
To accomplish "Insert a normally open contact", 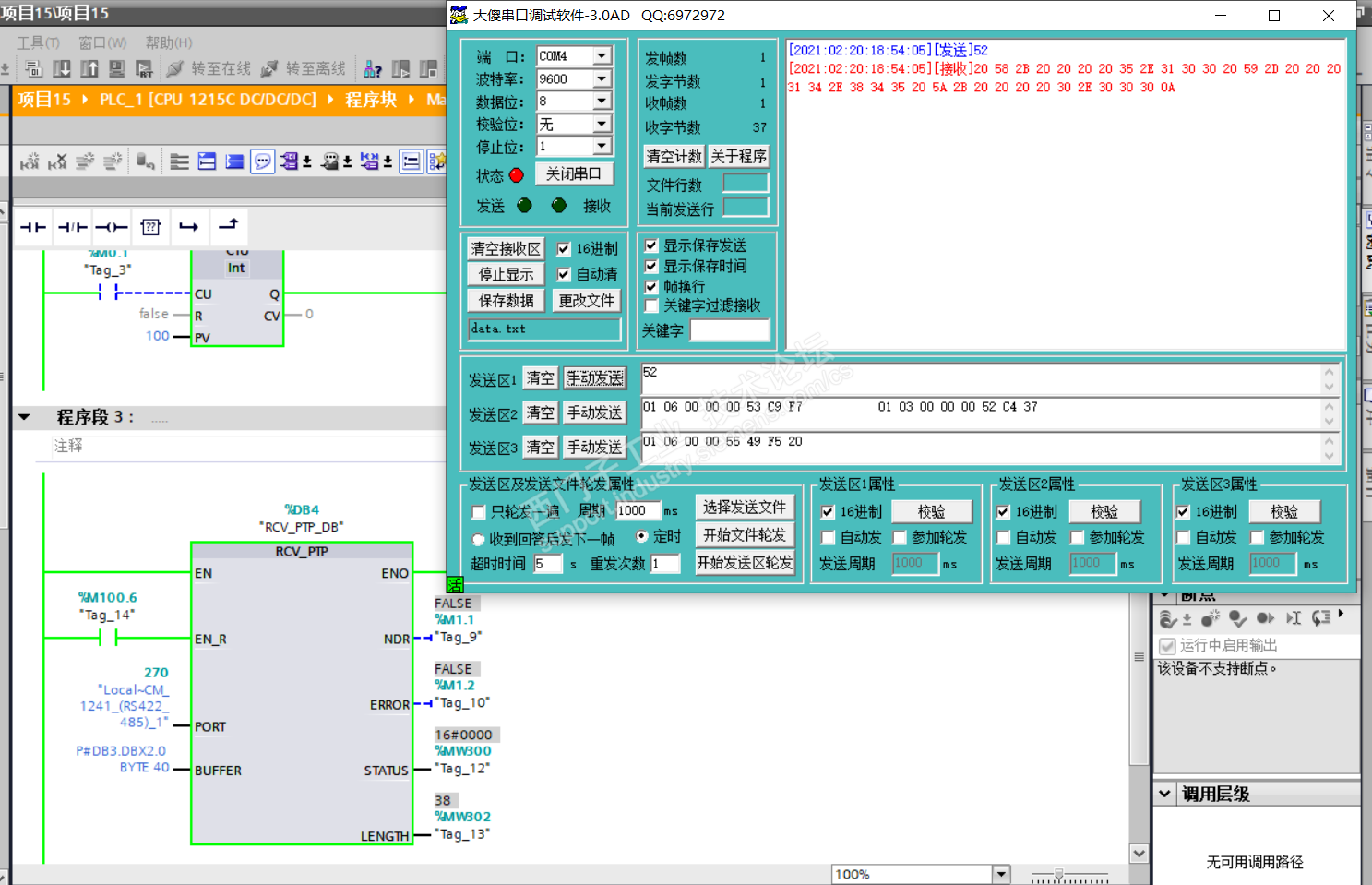I will coord(33,227).
